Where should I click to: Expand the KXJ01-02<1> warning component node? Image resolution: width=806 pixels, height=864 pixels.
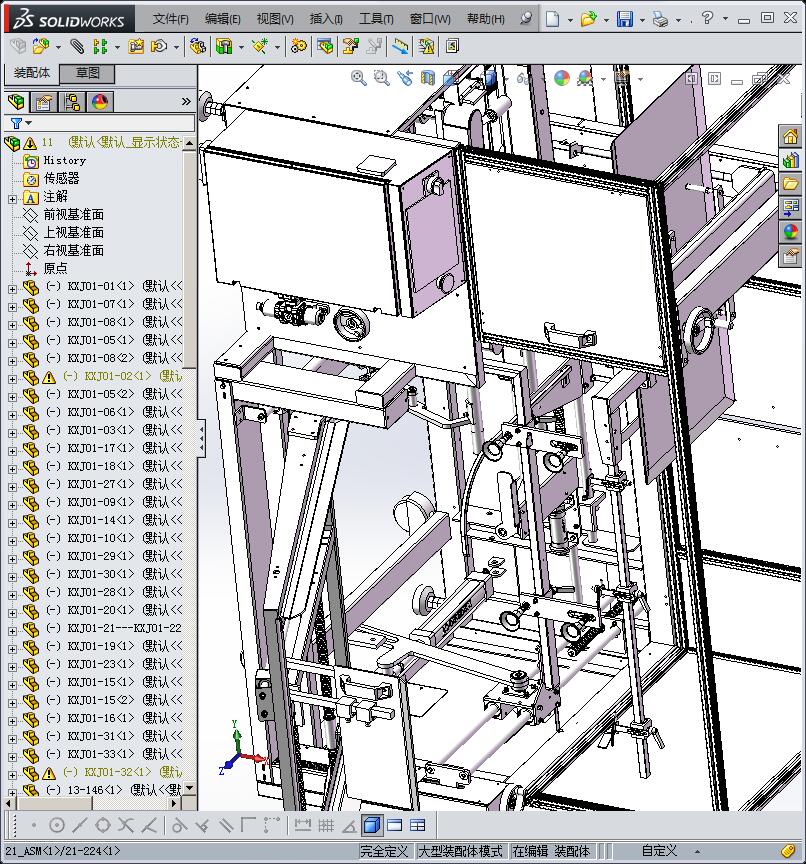pos(12,379)
